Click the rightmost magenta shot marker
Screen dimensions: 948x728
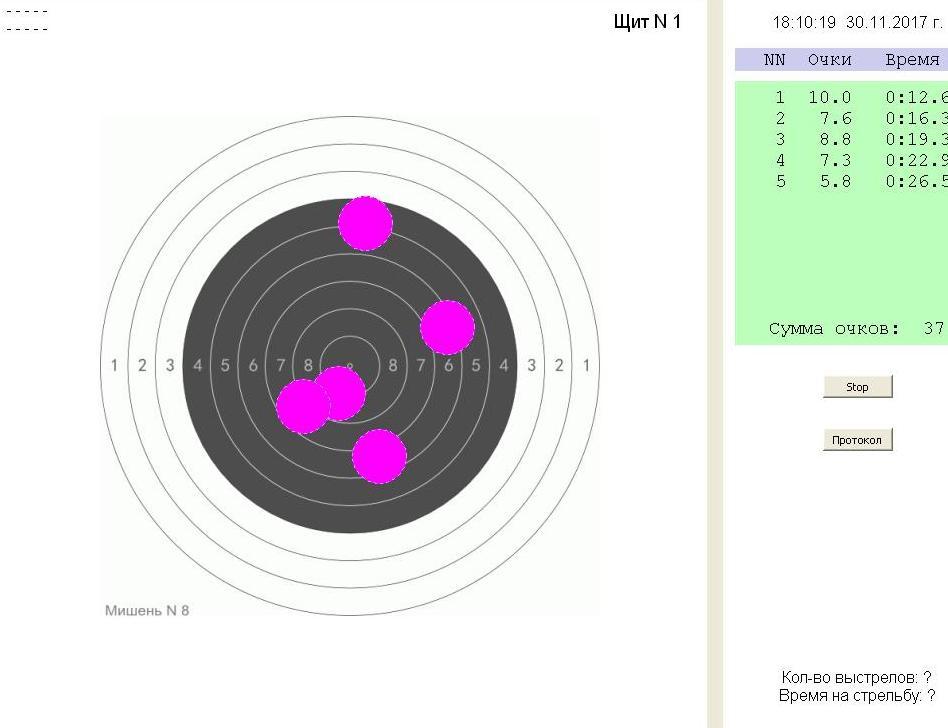[x=447, y=327]
